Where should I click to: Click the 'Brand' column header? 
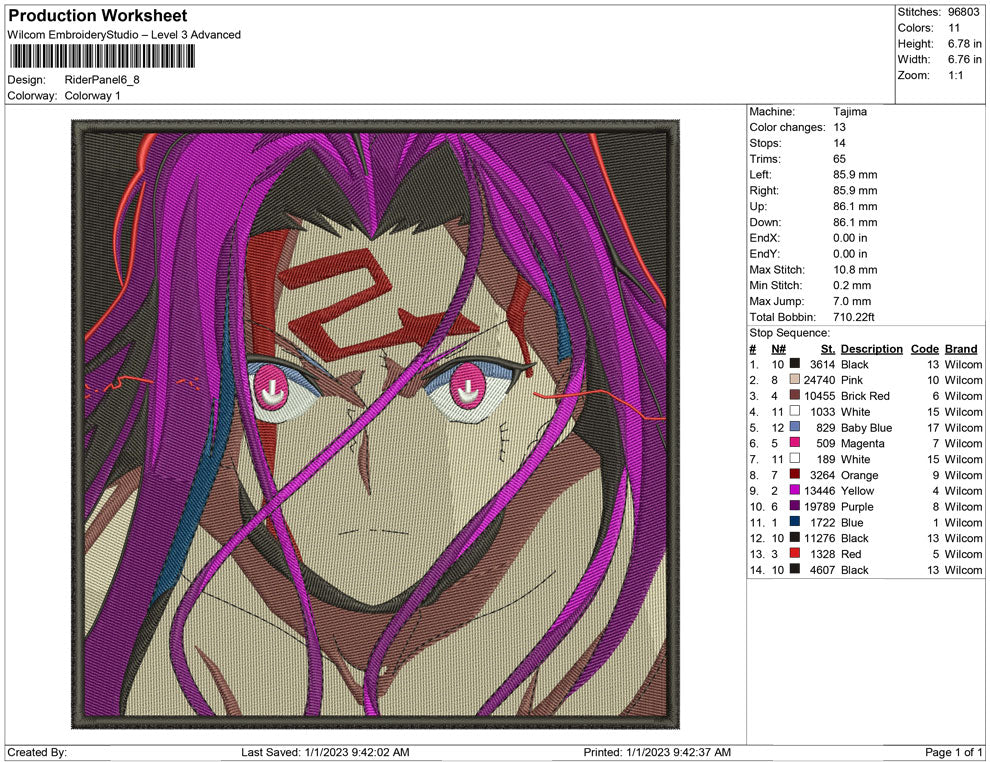click(961, 349)
